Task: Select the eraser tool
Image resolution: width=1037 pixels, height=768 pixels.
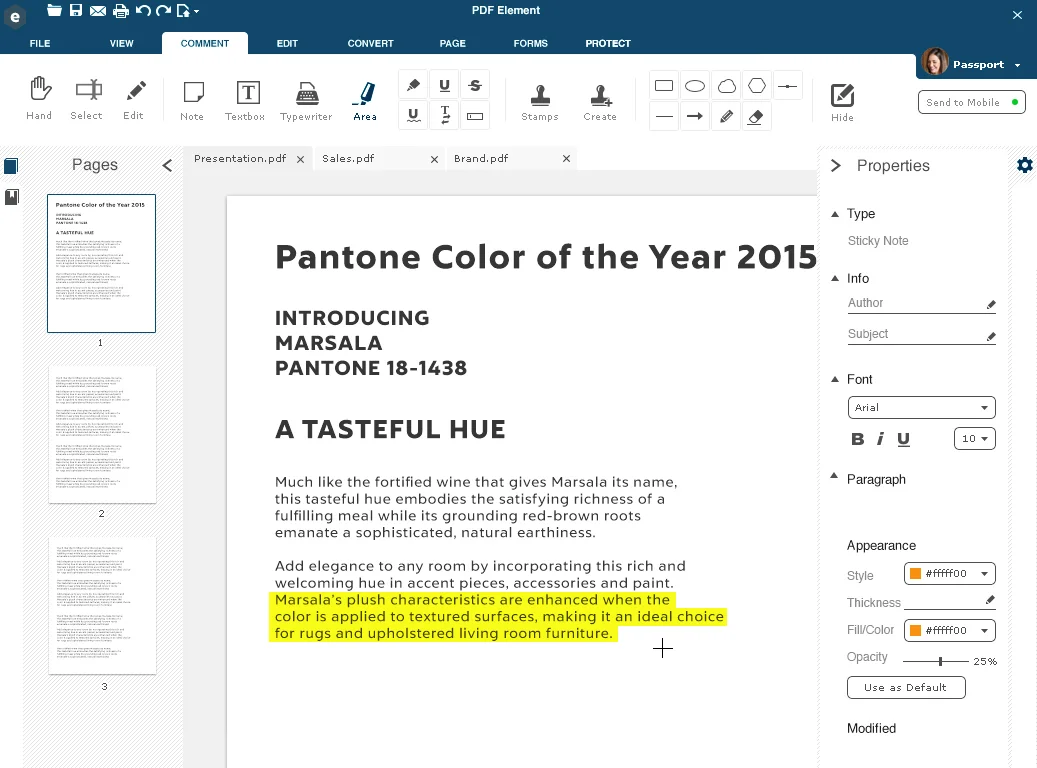Action: [x=756, y=116]
